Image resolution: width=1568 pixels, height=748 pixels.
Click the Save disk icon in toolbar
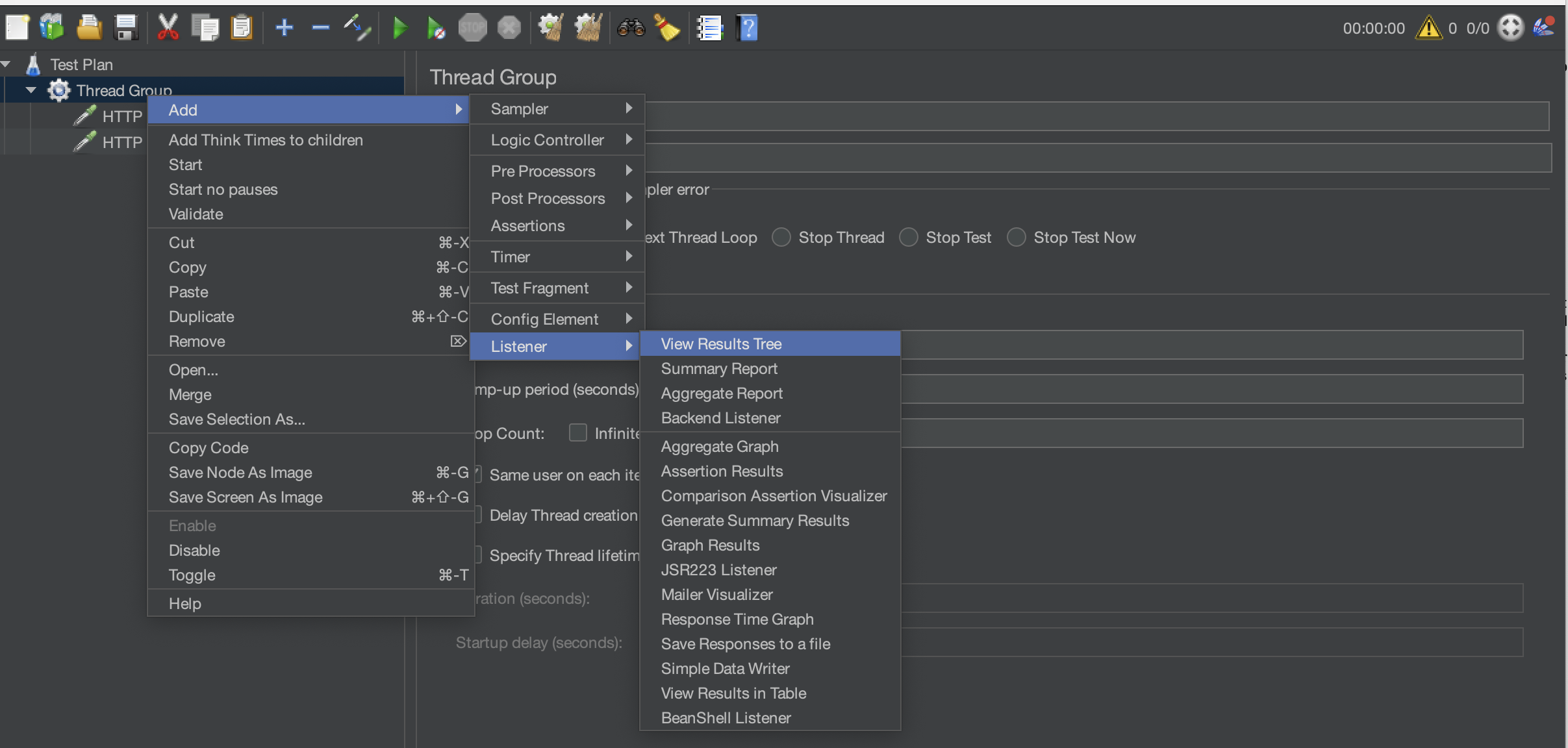click(126, 27)
